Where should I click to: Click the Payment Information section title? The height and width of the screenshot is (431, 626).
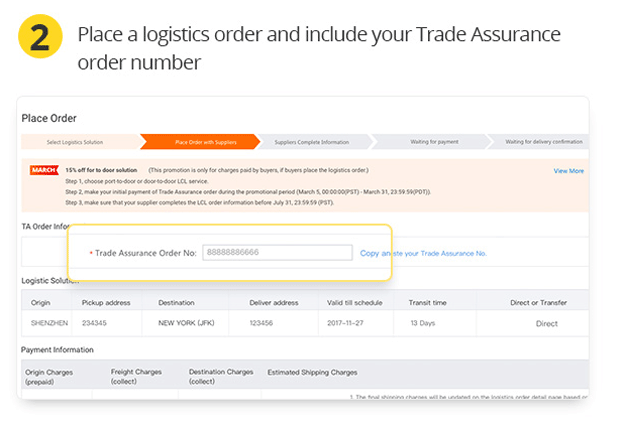tap(58, 350)
